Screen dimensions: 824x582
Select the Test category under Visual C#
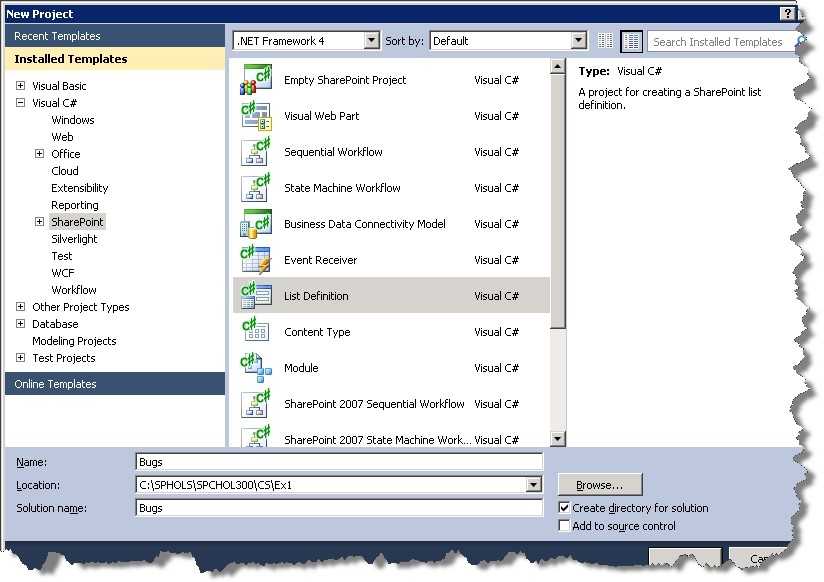[x=61, y=256]
